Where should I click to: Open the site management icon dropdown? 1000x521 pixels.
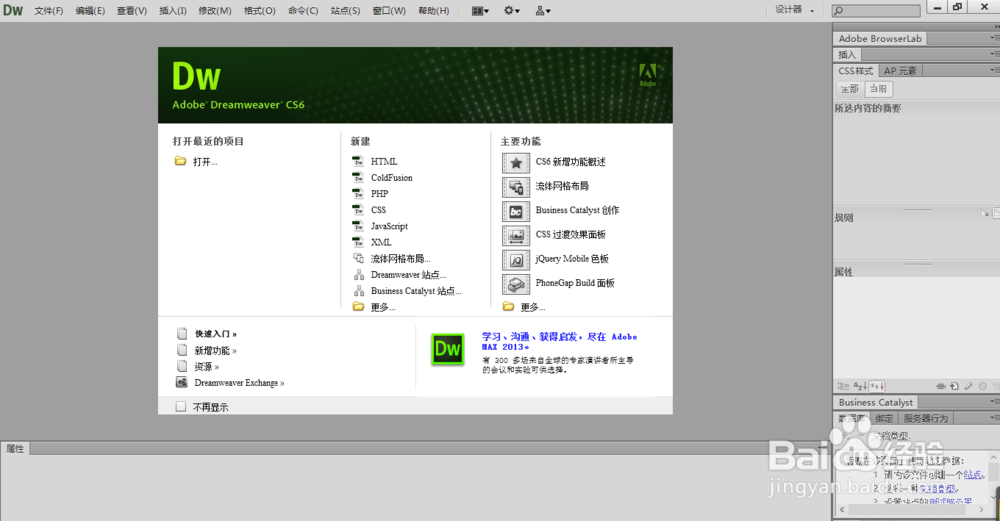(543, 11)
